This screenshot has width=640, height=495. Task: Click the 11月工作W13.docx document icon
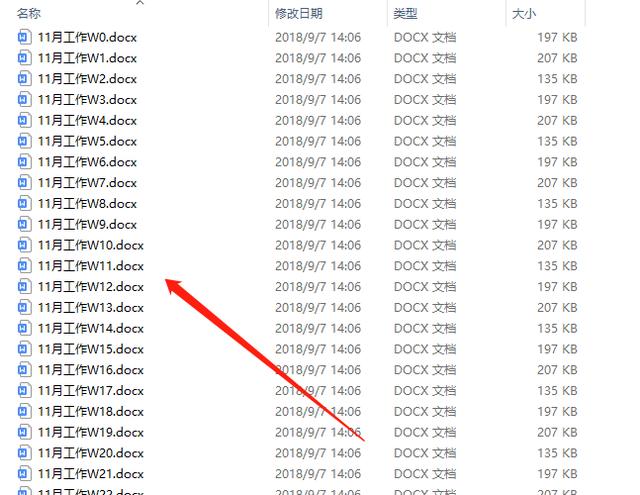24,307
